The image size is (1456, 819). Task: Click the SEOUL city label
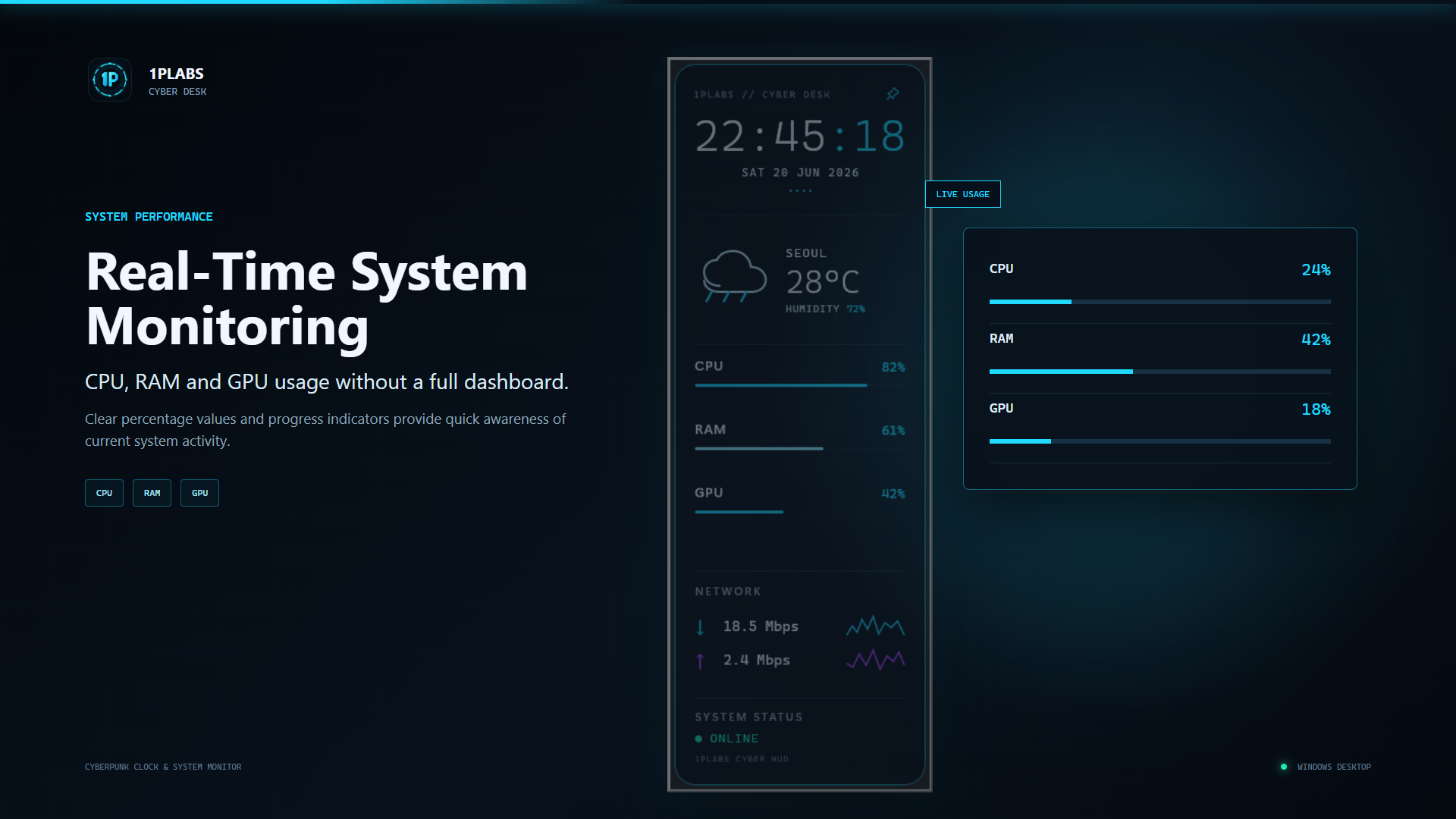pyautogui.click(x=806, y=253)
